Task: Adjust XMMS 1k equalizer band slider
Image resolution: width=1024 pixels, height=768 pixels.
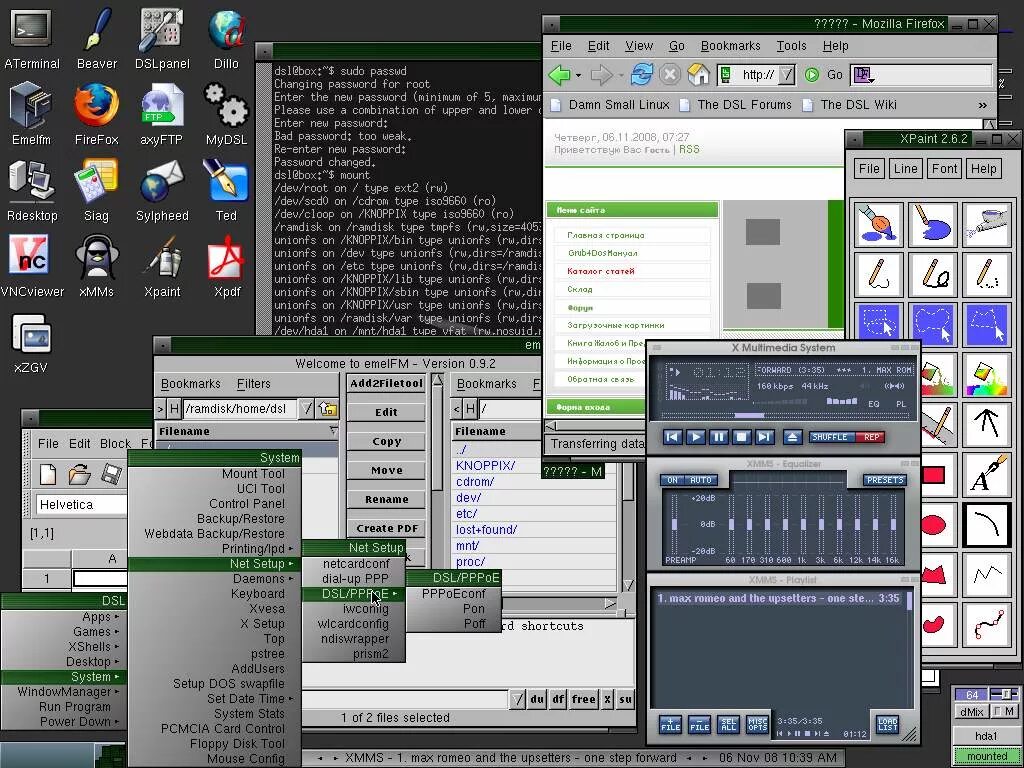Action: tap(803, 524)
